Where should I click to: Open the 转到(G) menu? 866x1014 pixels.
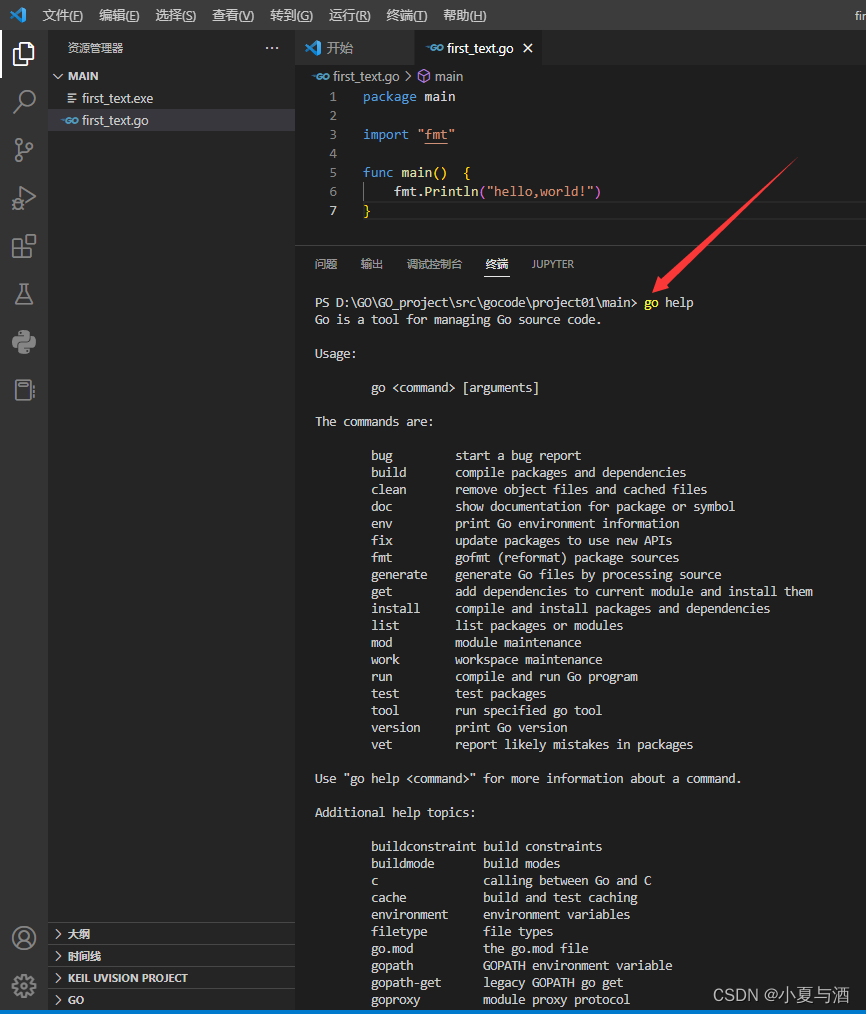point(291,15)
